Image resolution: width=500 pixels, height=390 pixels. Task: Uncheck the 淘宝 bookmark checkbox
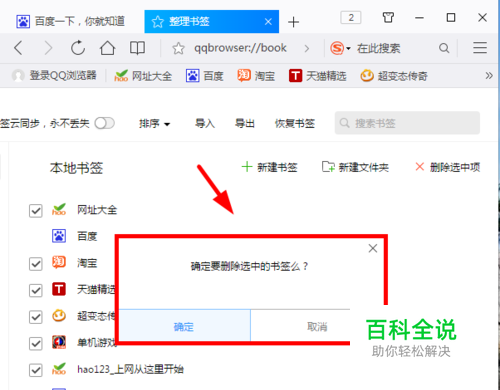36,264
